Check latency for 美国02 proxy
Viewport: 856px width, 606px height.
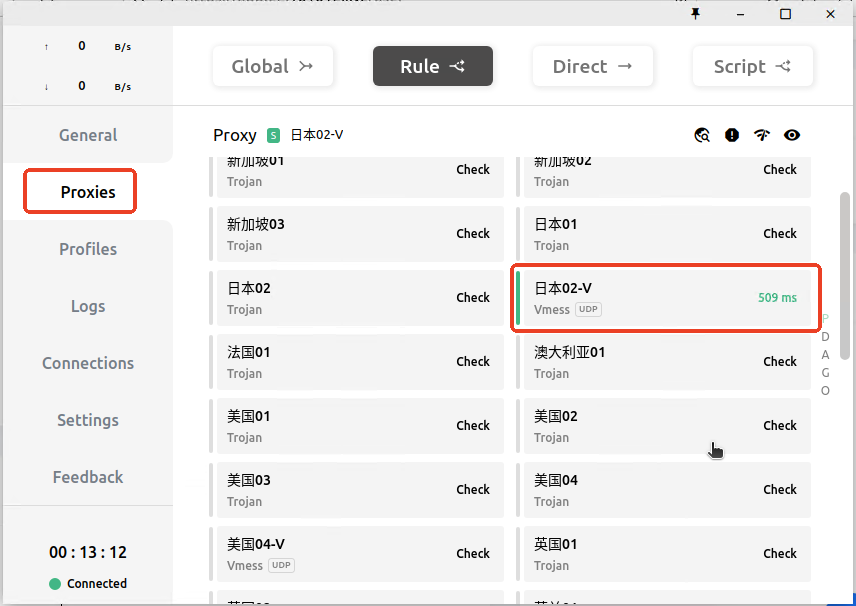[x=780, y=425]
